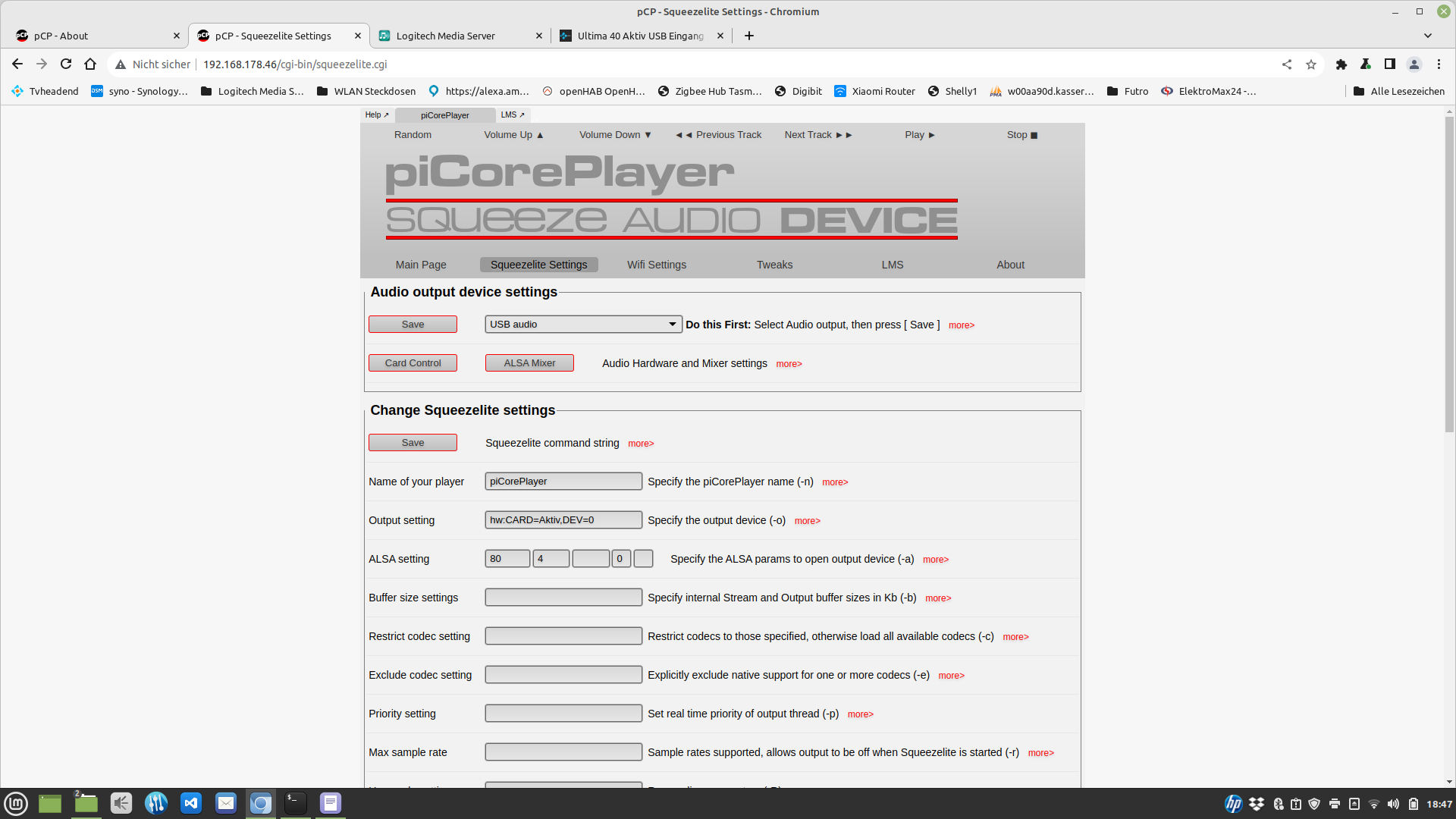Viewport: 1456px width, 819px height.
Task: Expand the USB audio output dropdown
Action: point(583,325)
